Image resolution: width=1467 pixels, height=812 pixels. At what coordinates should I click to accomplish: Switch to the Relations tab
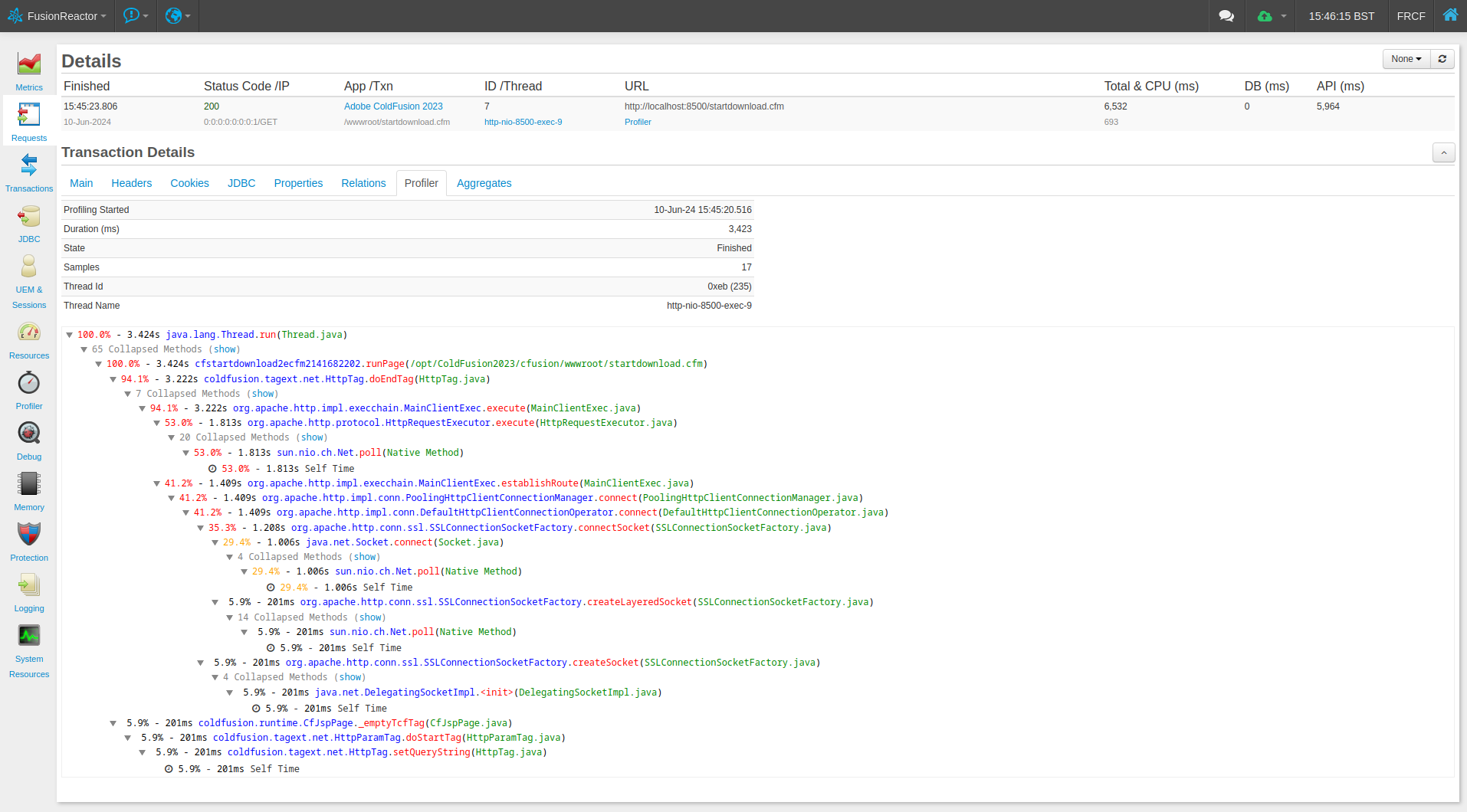363,183
